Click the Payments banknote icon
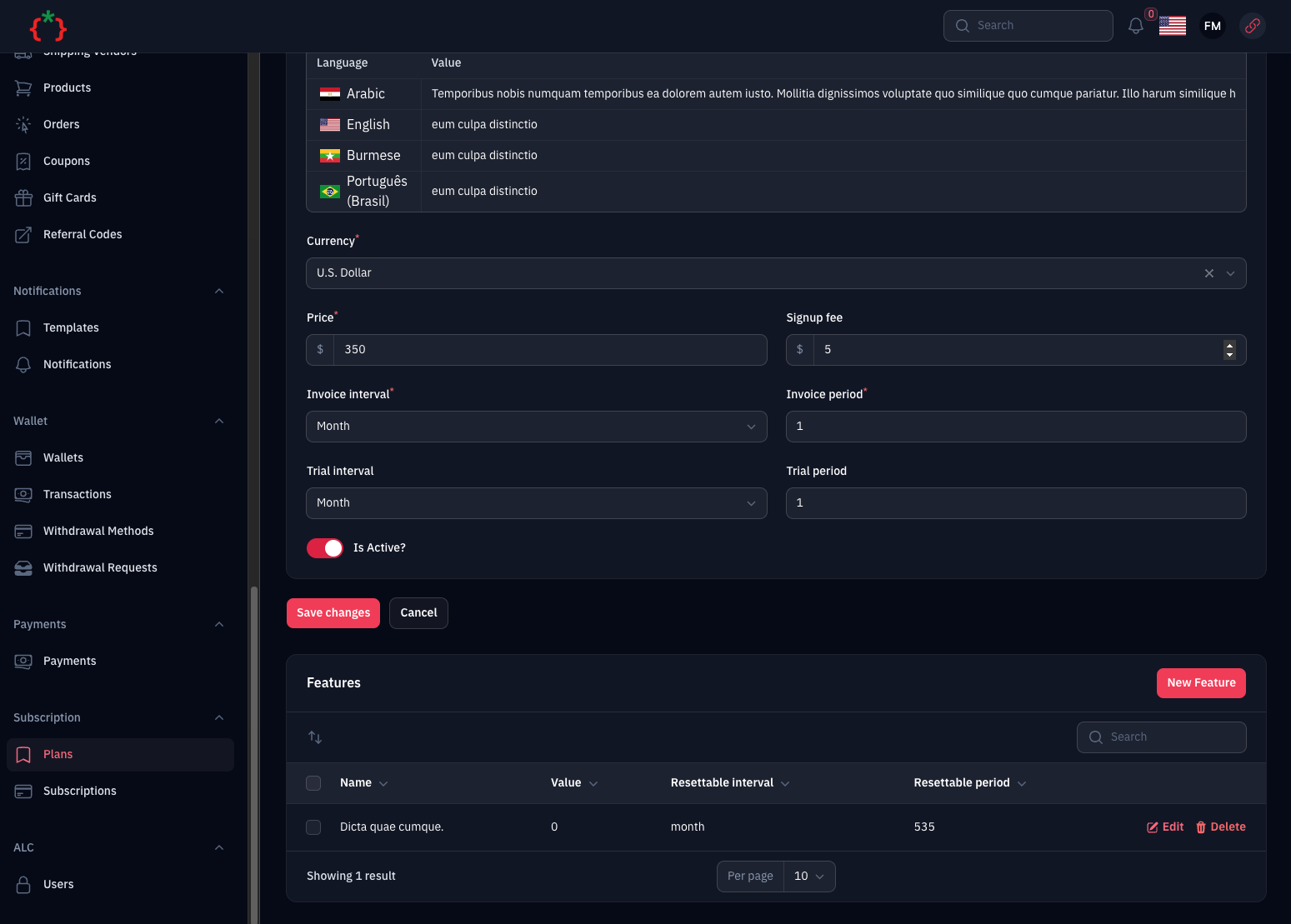1291x924 pixels. click(23, 662)
